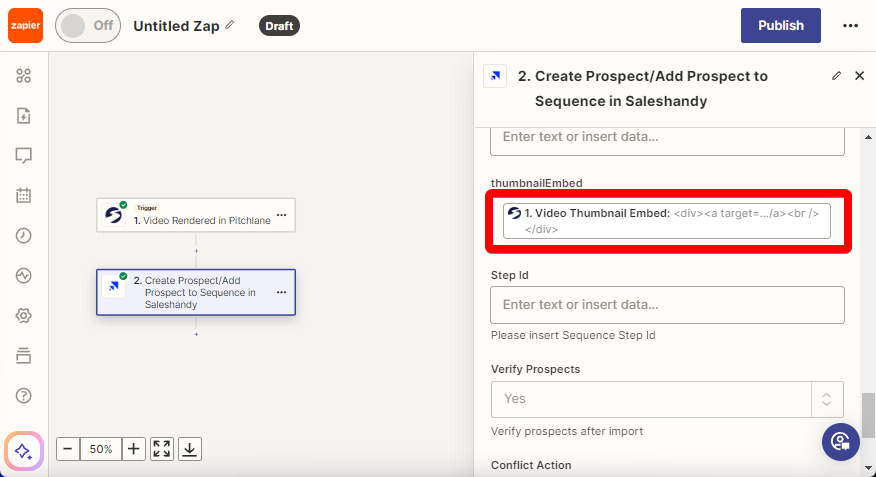876x477 pixels.
Task: Open the Zapier home logo
Action: coord(25,26)
